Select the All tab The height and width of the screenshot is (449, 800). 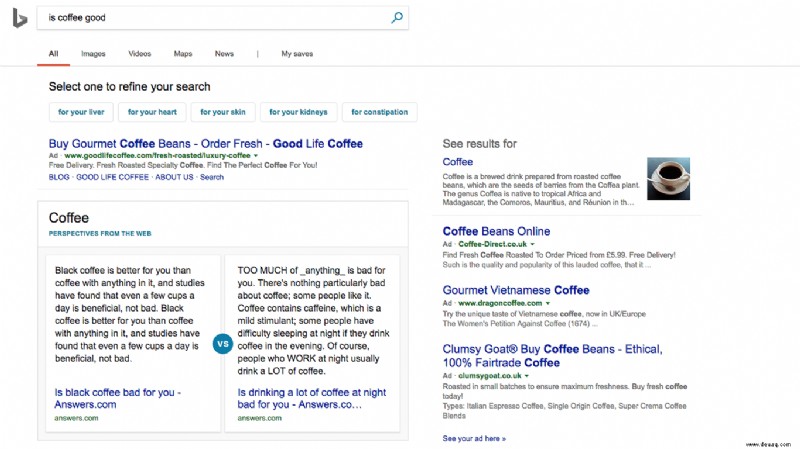point(54,54)
